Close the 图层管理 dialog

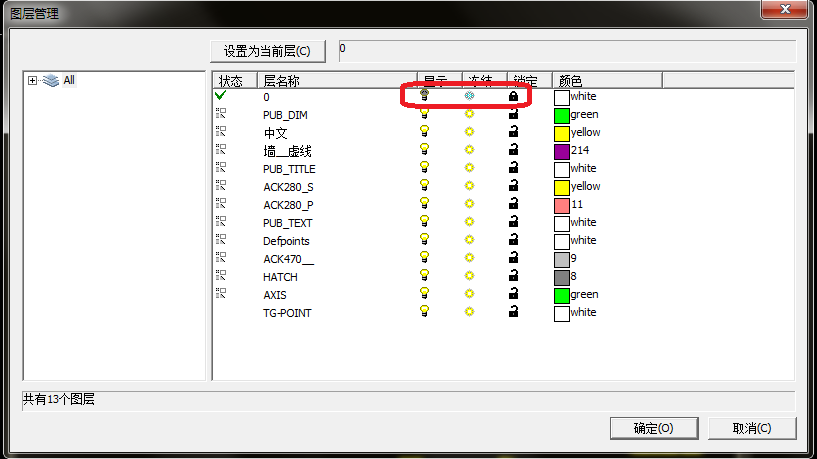click(x=785, y=9)
